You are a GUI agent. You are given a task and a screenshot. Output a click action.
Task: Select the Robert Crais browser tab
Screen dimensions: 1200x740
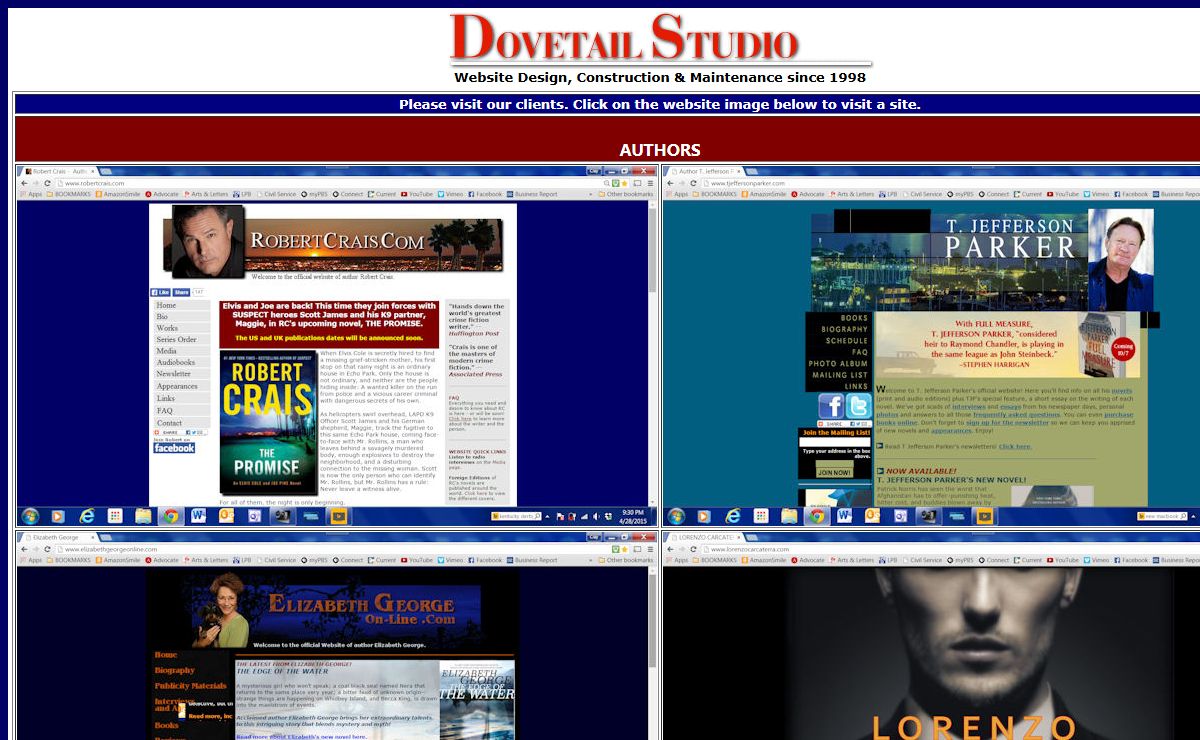(x=60, y=171)
